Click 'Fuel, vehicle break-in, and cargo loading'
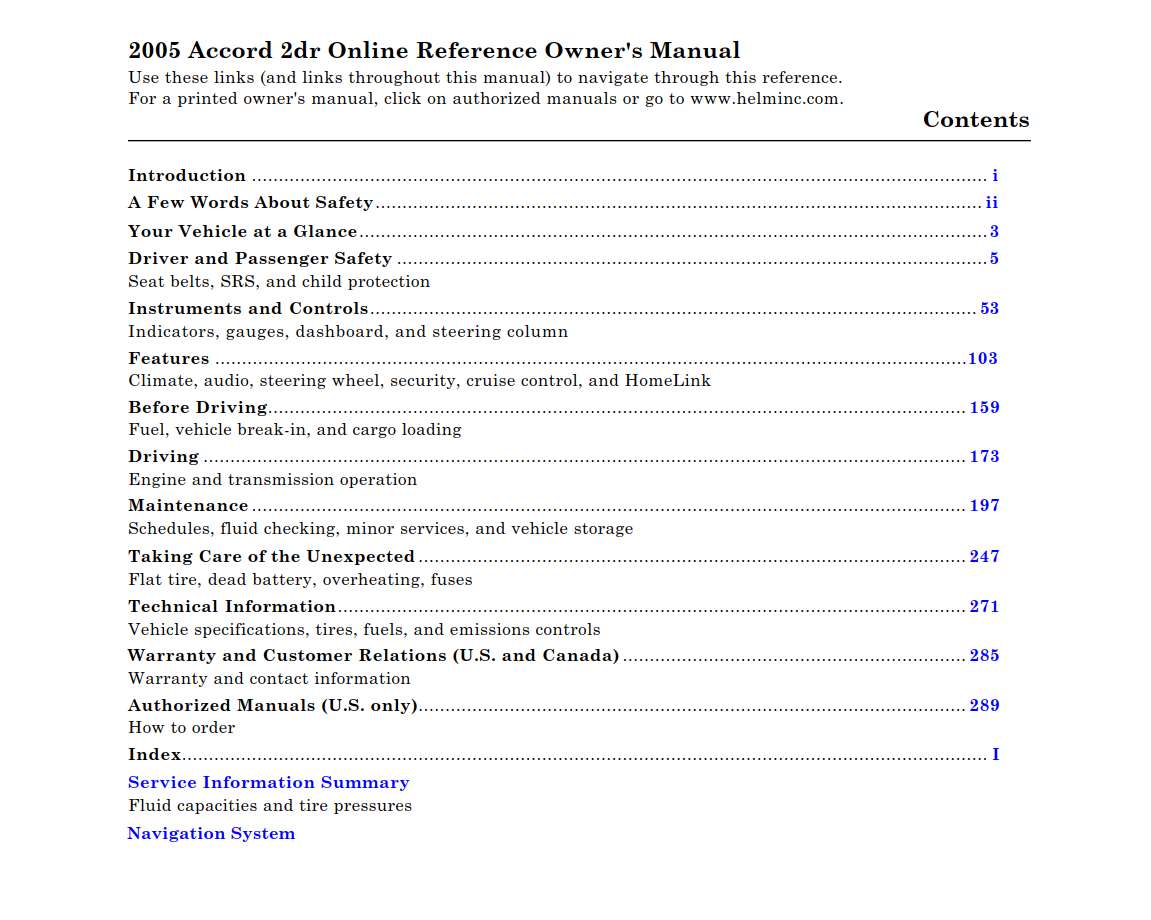Viewport: 1151px width, 920px height. [295, 430]
